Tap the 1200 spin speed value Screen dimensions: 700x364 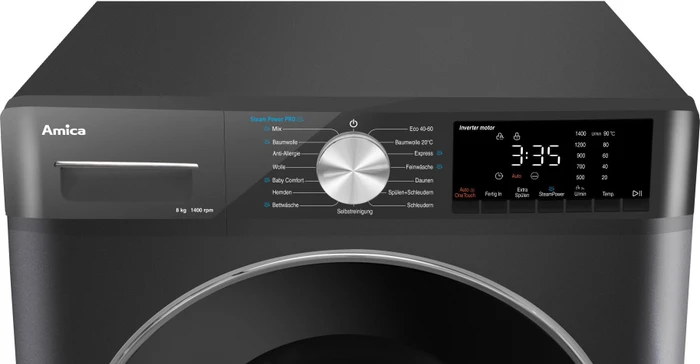point(580,145)
